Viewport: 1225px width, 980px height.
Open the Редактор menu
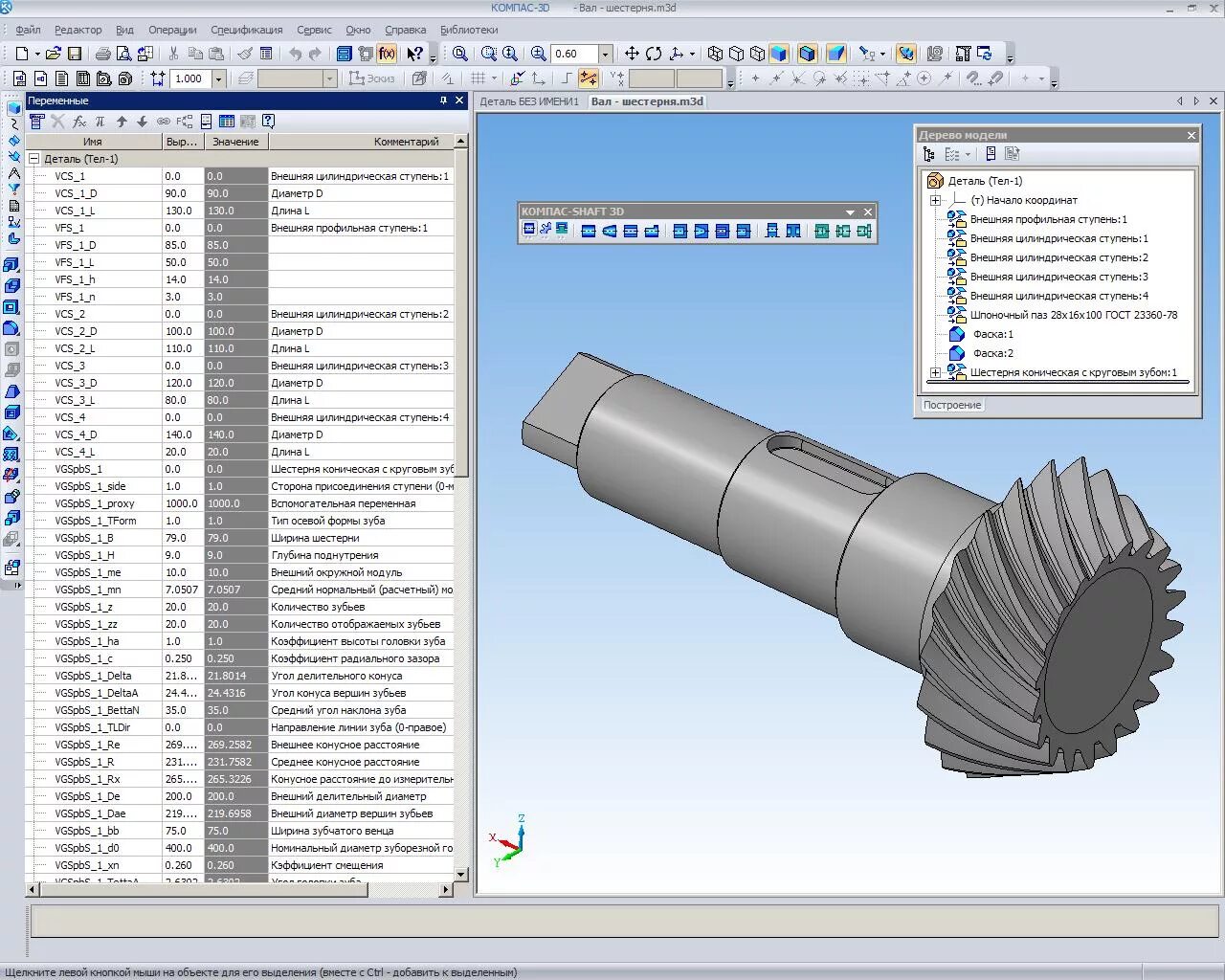pyautogui.click(x=78, y=30)
